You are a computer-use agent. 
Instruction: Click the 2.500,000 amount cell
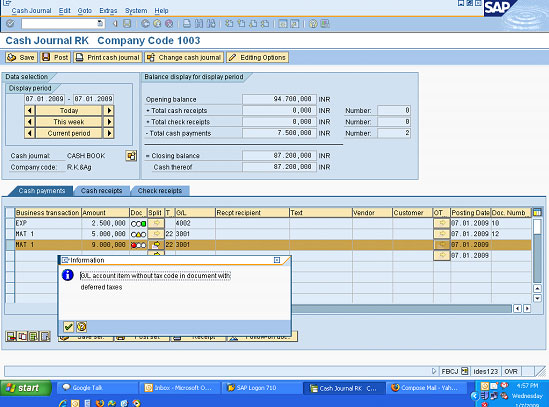105,223
